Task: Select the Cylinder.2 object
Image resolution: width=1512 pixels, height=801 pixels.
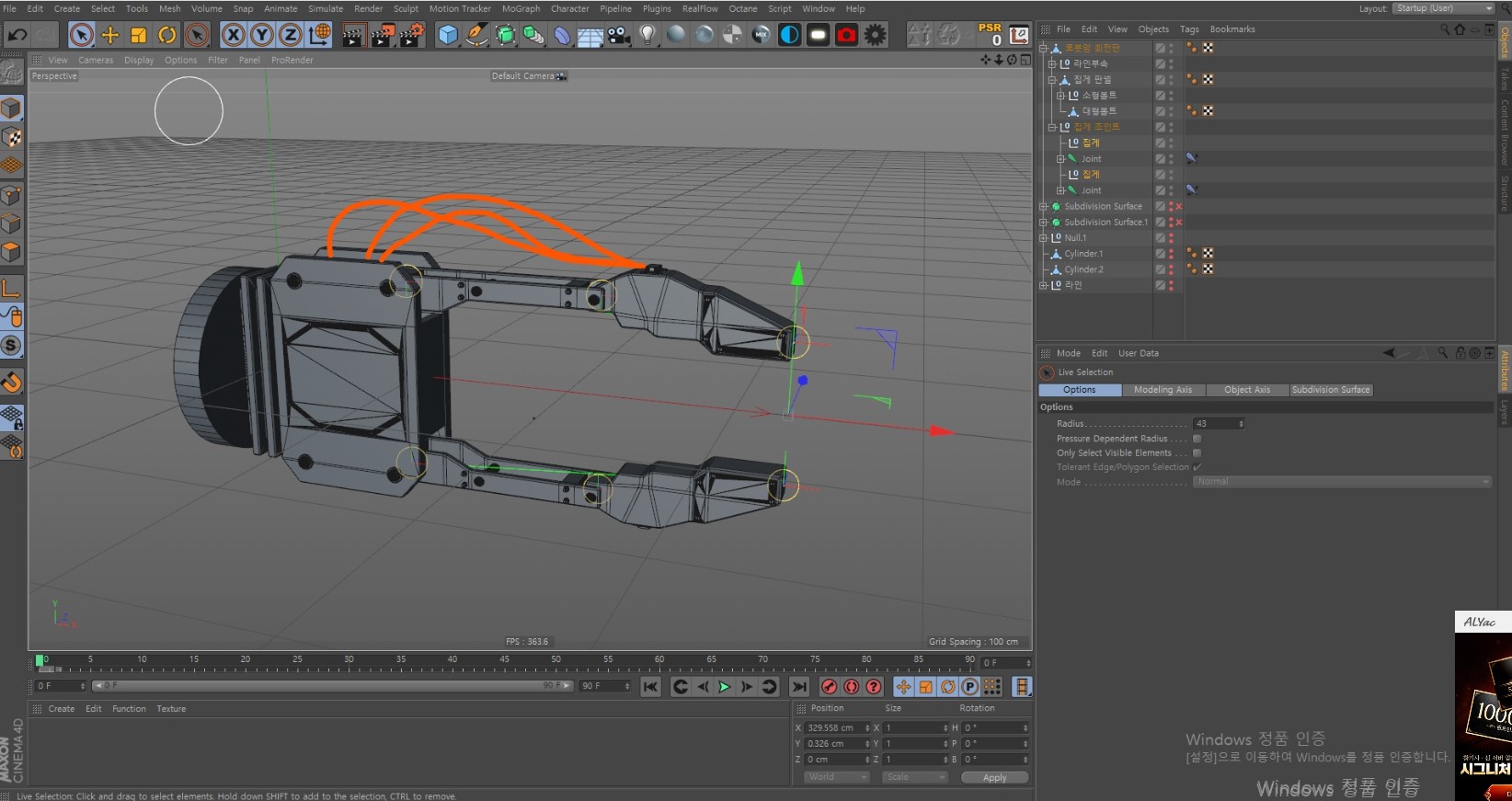Action: tap(1083, 269)
